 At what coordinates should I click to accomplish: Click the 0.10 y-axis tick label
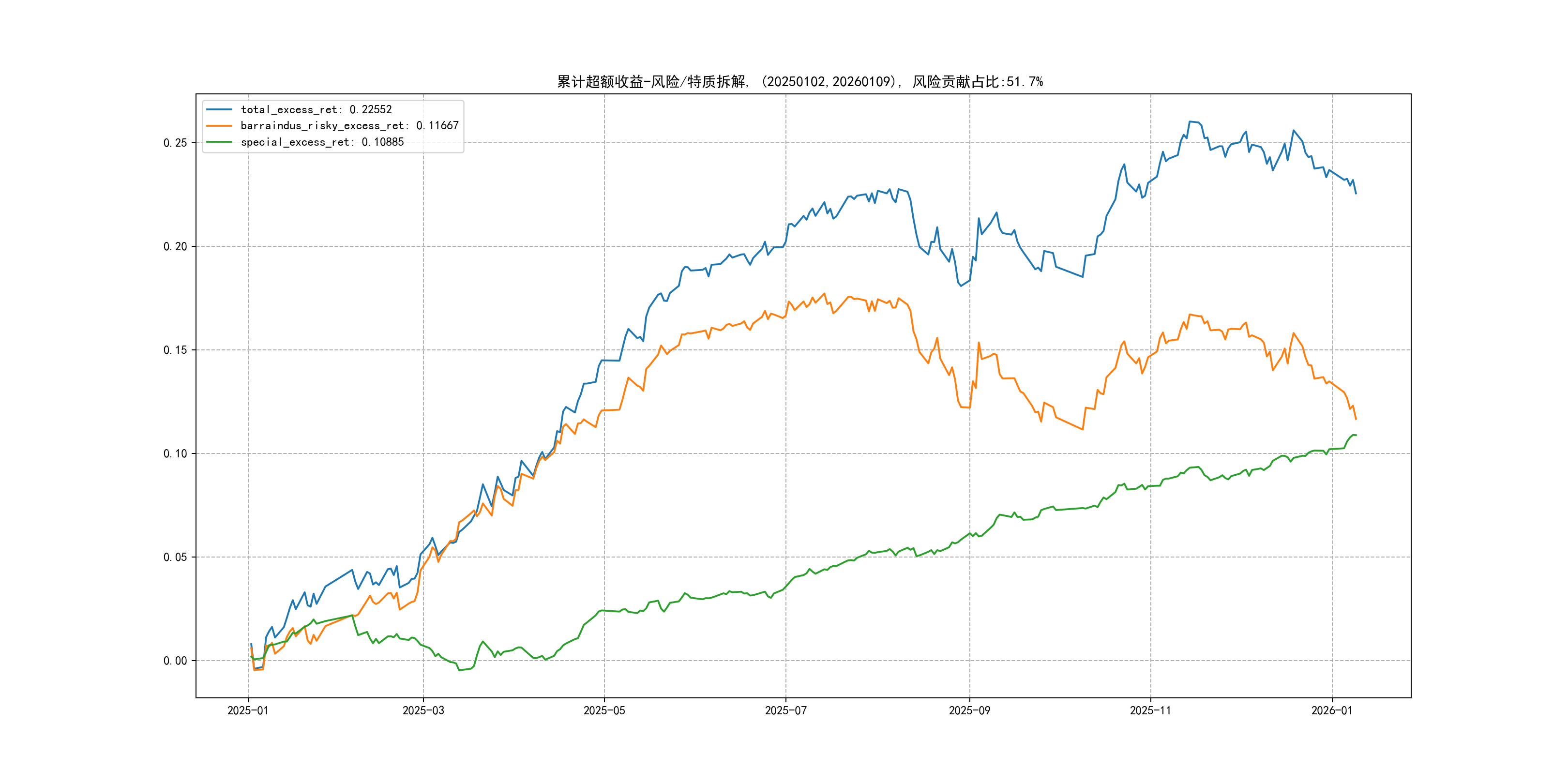pos(175,453)
